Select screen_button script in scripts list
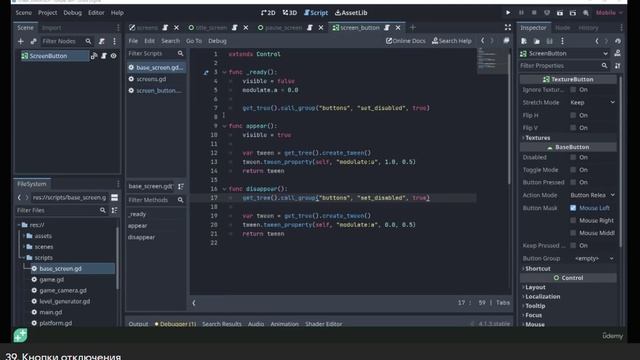The height and width of the screenshot is (360, 640). [156, 91]
